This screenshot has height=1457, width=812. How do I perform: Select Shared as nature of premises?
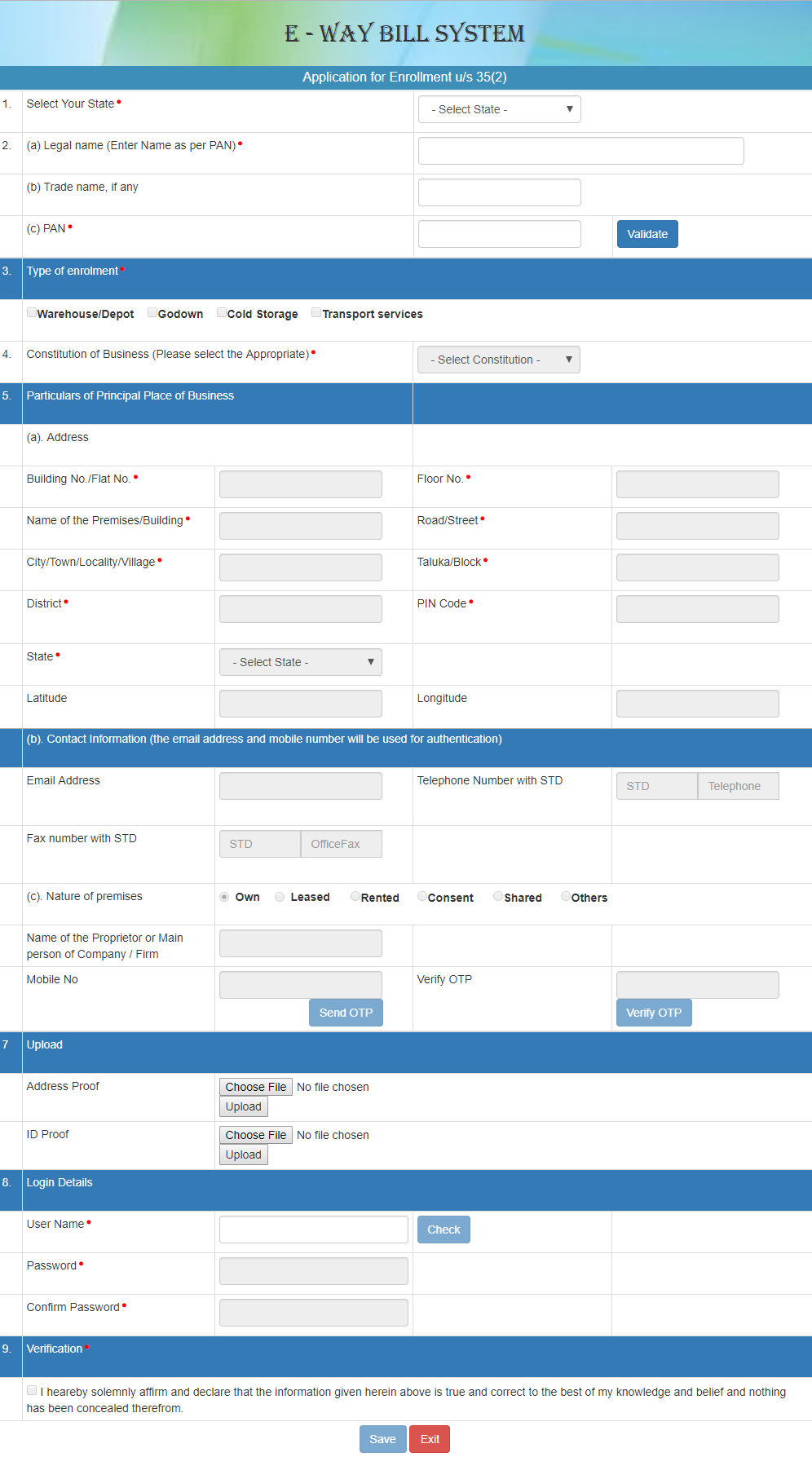click(498, 897)
